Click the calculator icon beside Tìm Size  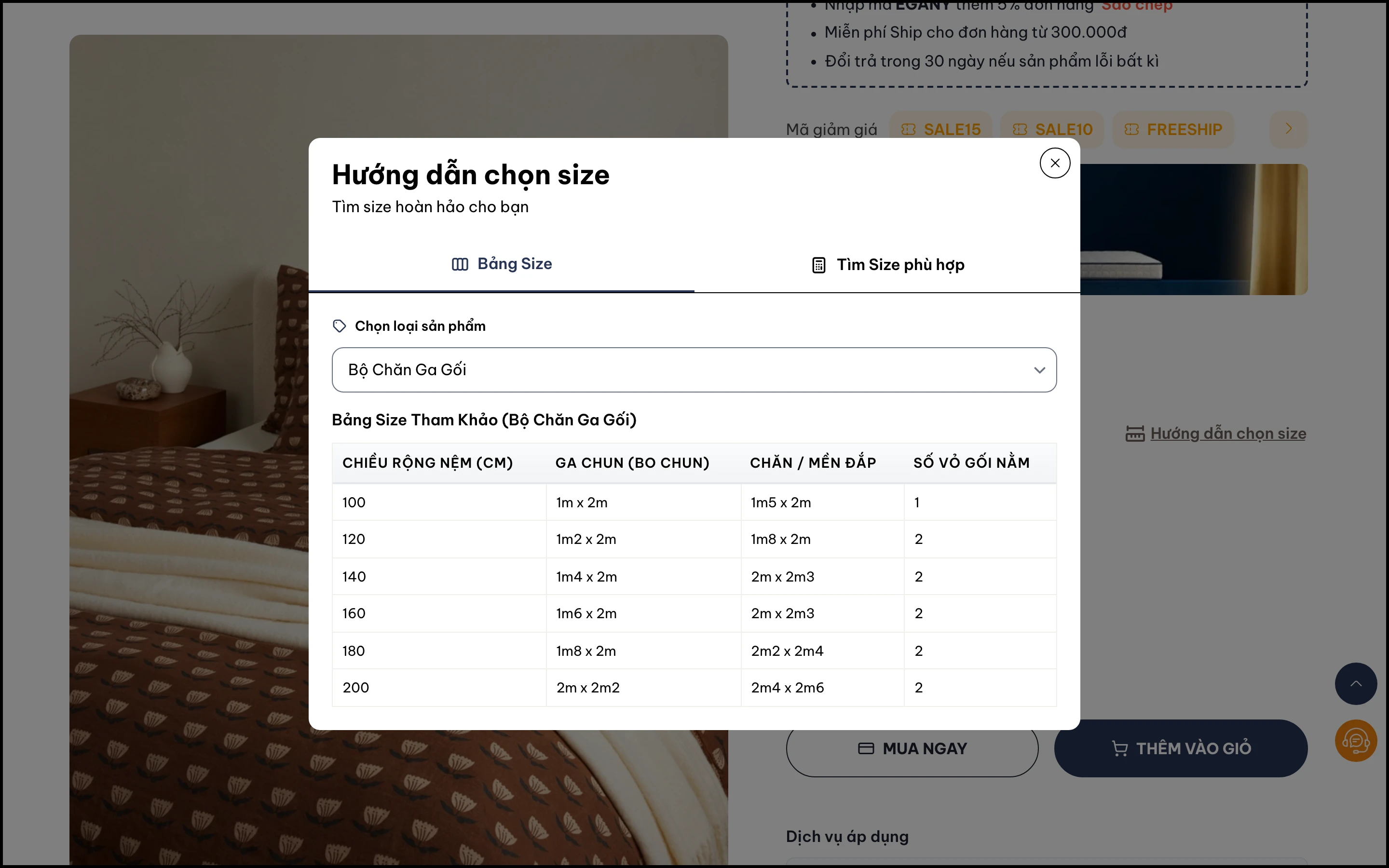click(x=818, y=265)
